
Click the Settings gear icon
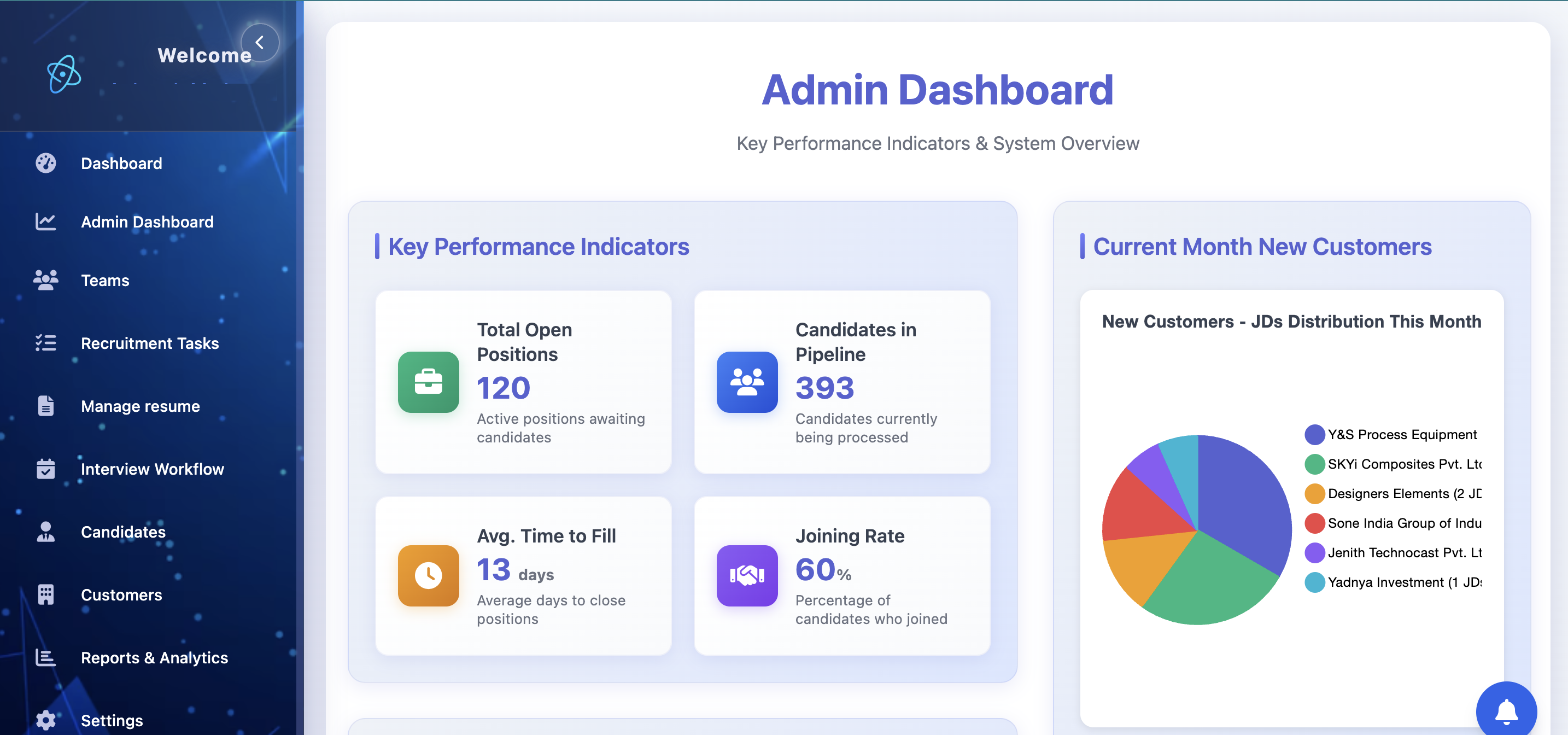tap(46, 720)
